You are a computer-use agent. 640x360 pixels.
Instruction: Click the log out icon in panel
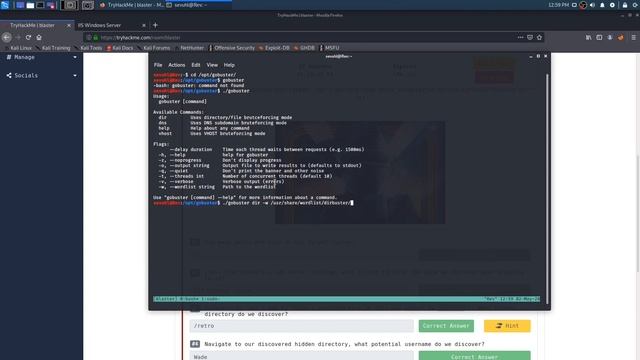click(x=636, y=5)
